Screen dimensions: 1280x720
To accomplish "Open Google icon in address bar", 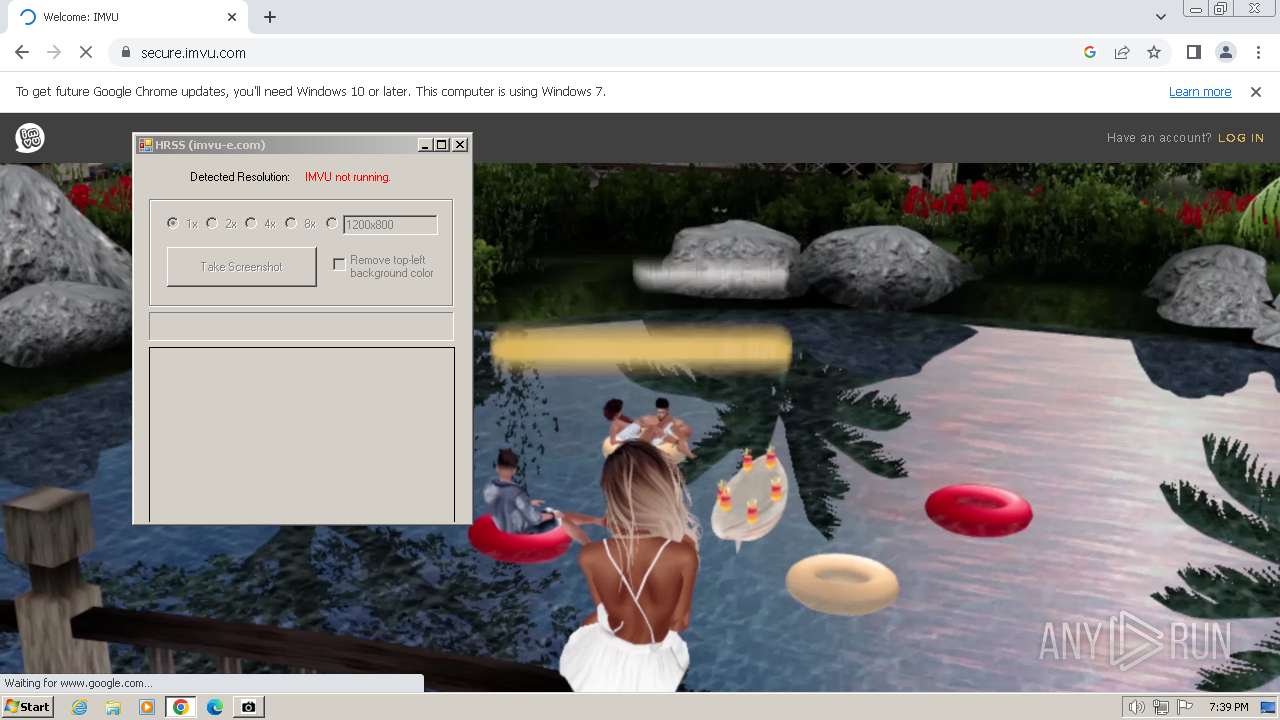I will pyautogui.click(x=1090, y=52).
